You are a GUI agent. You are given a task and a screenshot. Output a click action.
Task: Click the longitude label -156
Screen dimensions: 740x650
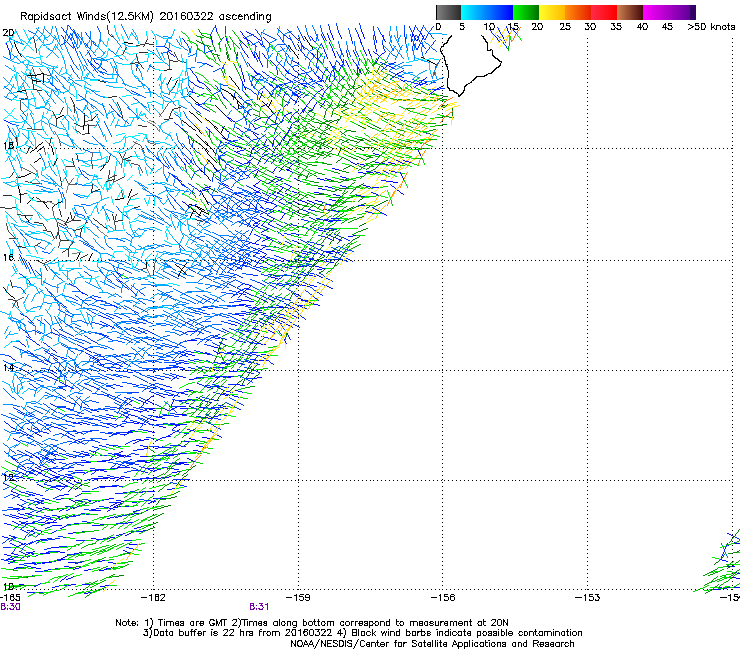click(x=443, y=598)
